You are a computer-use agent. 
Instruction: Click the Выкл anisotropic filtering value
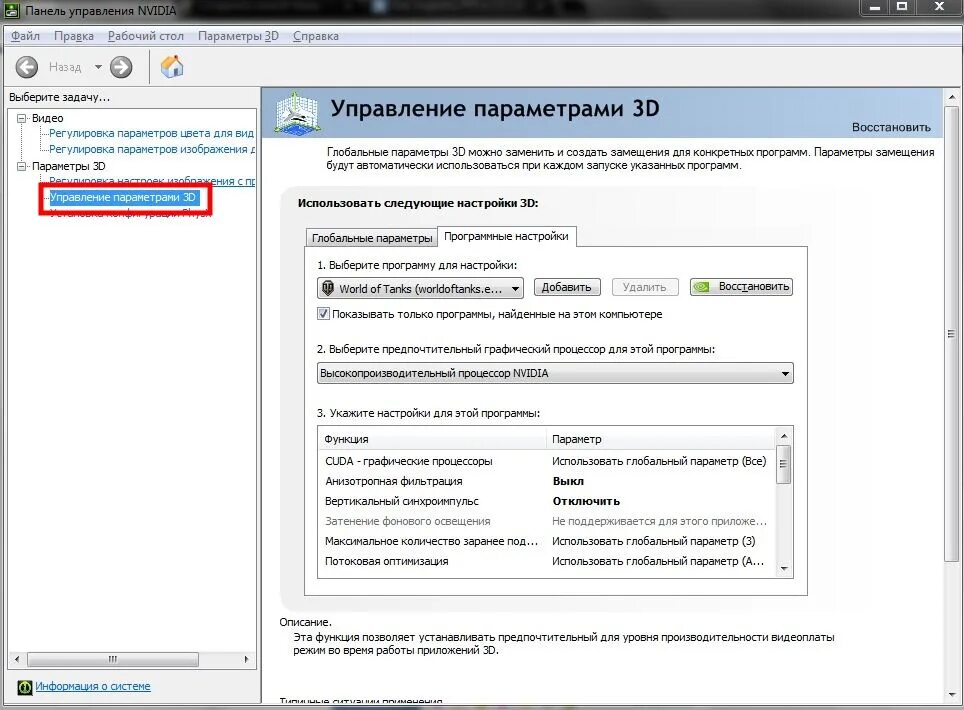(568, 481)
